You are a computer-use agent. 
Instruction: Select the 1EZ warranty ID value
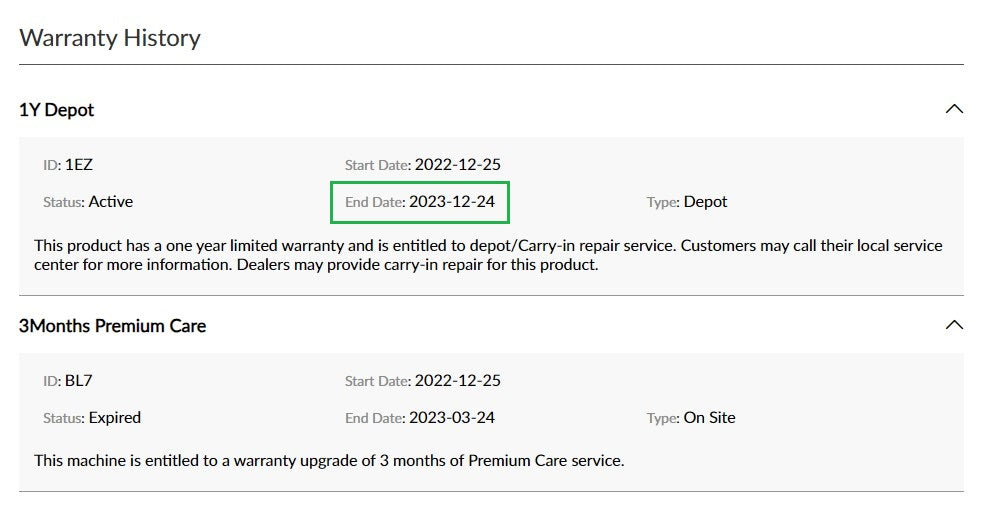[79, 165]
